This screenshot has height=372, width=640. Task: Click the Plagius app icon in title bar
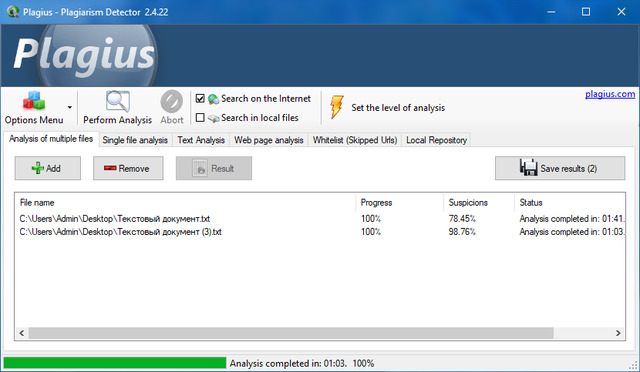[13, 11]
